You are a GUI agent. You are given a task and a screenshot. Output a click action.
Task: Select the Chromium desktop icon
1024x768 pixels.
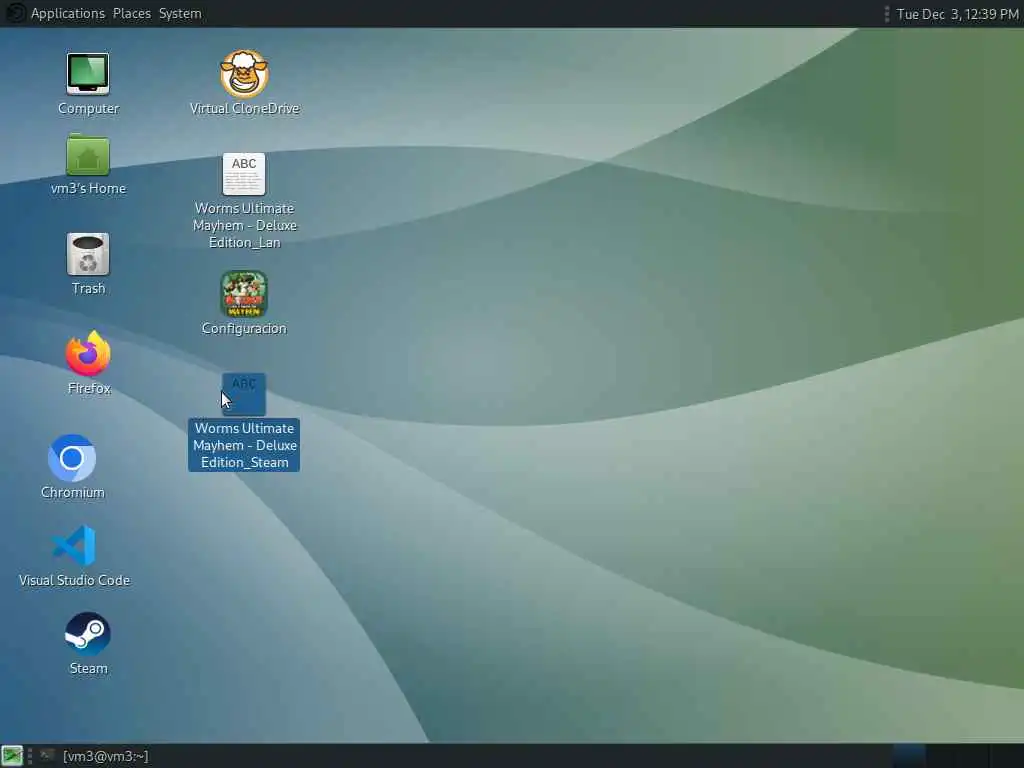(72, 458)
